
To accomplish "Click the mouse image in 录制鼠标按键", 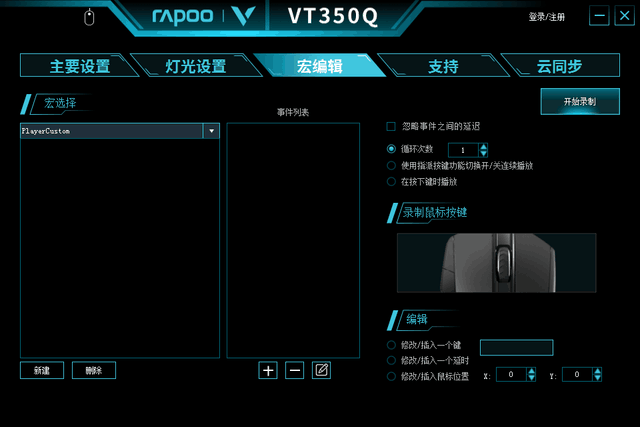I will point(496,263).
